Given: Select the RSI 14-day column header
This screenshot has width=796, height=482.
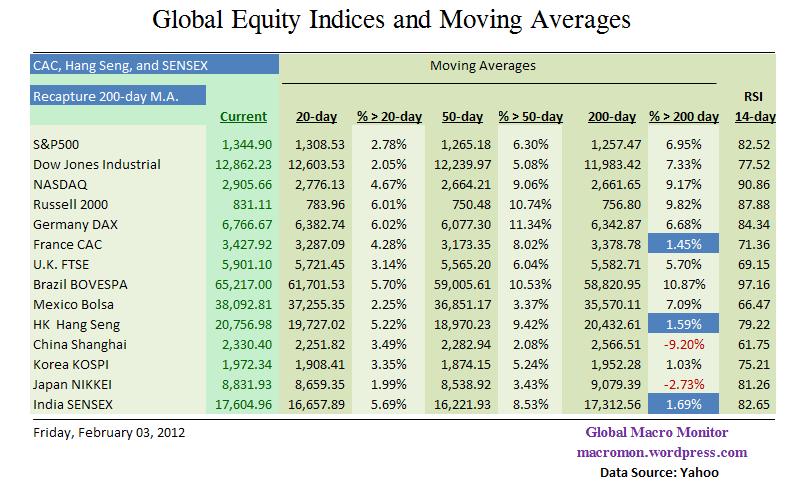Looking at the screenshot, I should click(x=755, y=108).
